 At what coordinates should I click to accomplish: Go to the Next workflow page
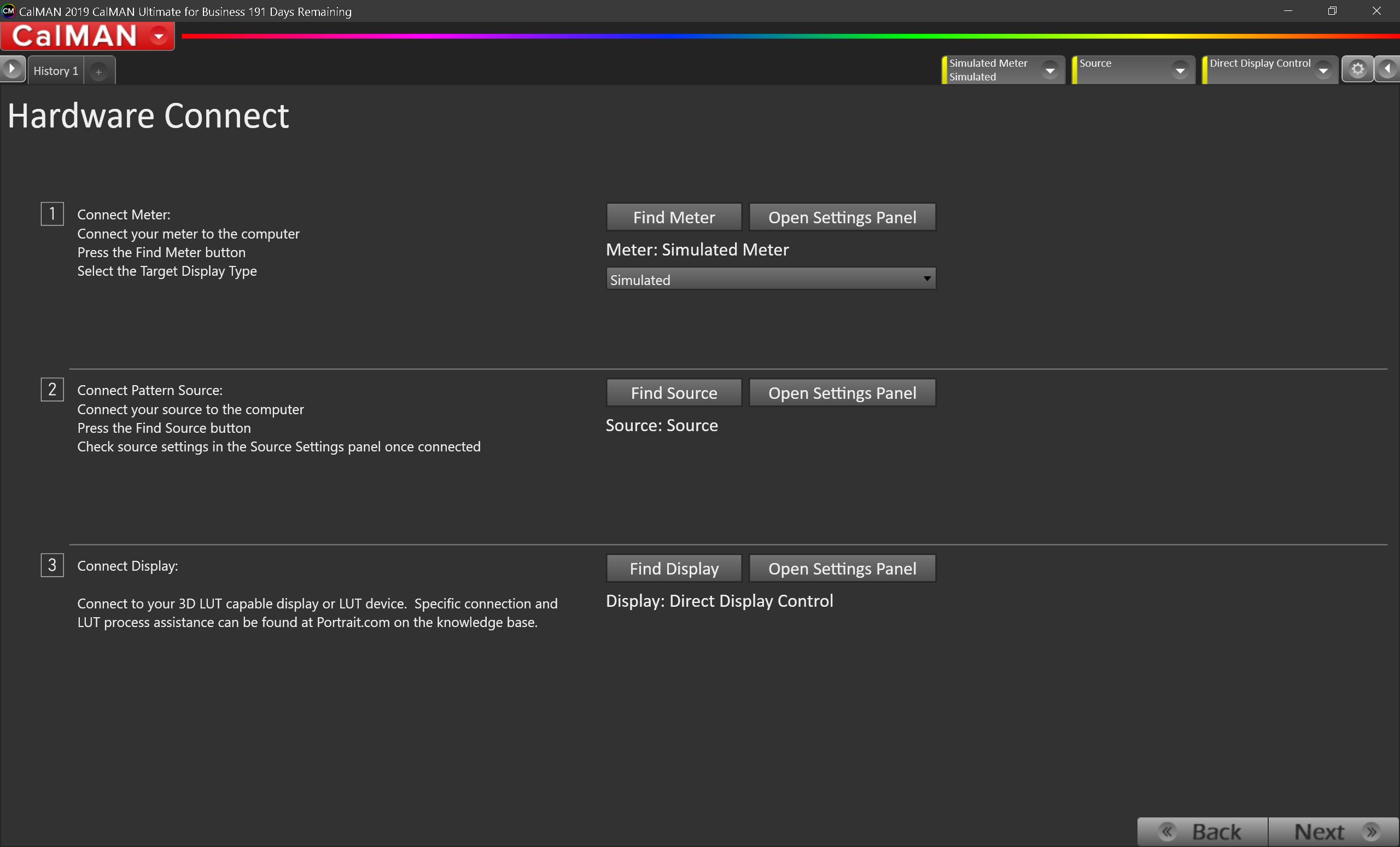click(x=1333, y=832)
